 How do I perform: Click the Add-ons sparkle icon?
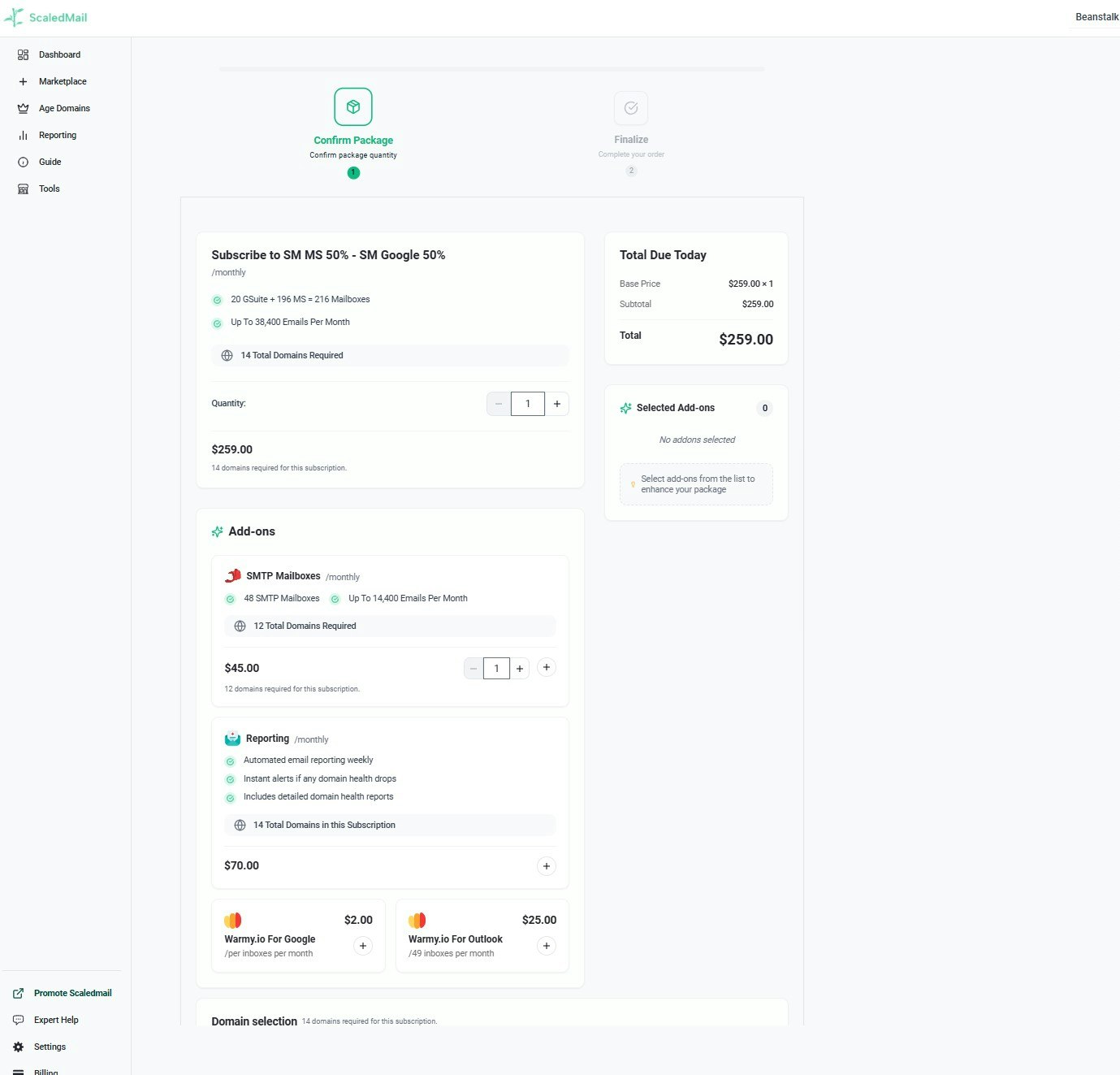coord(217,531)
